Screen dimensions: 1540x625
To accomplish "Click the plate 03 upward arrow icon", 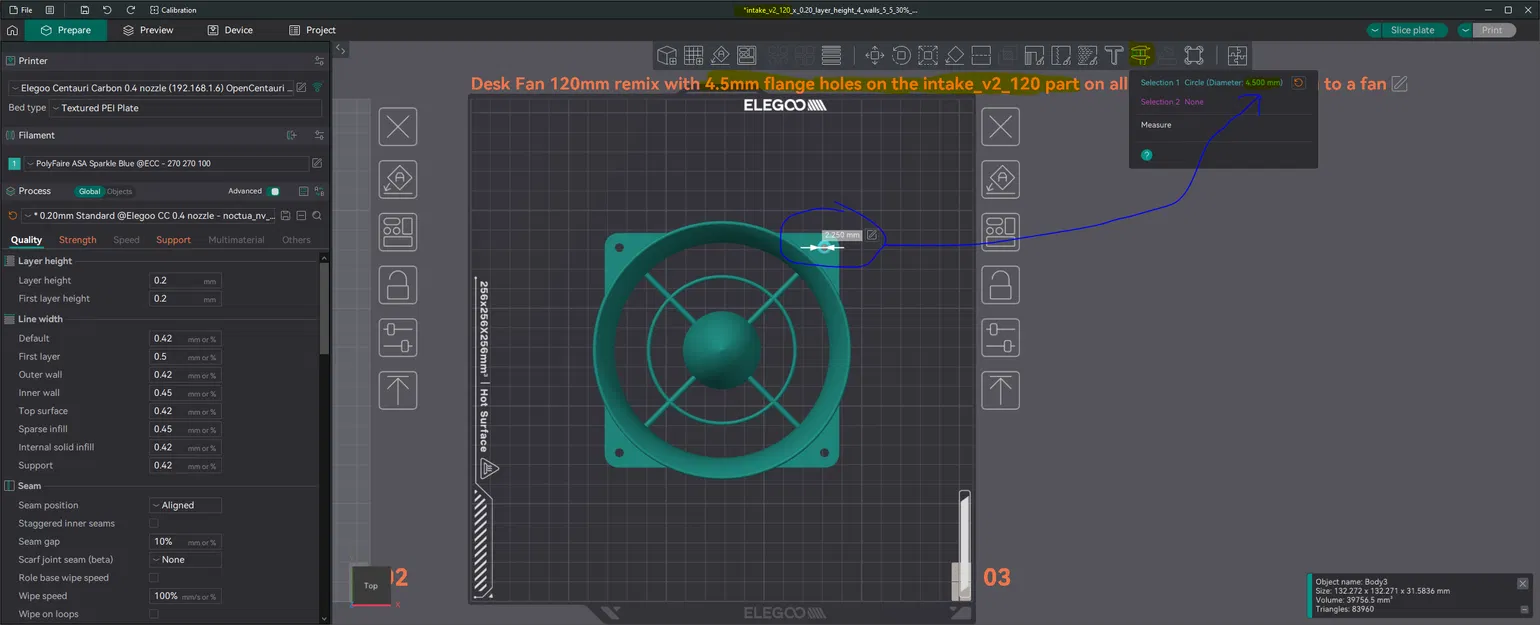I will 1001,389.
